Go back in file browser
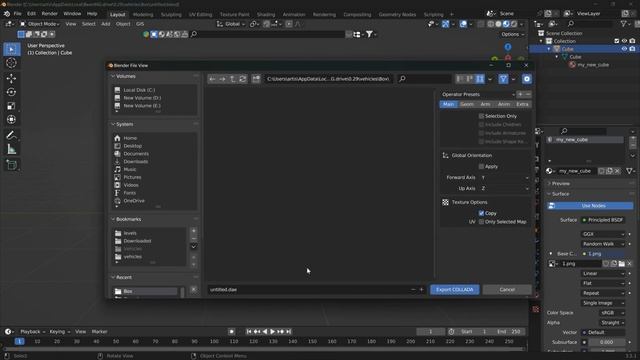This screenshot has height=360, width=640. [x=212, y=79]
